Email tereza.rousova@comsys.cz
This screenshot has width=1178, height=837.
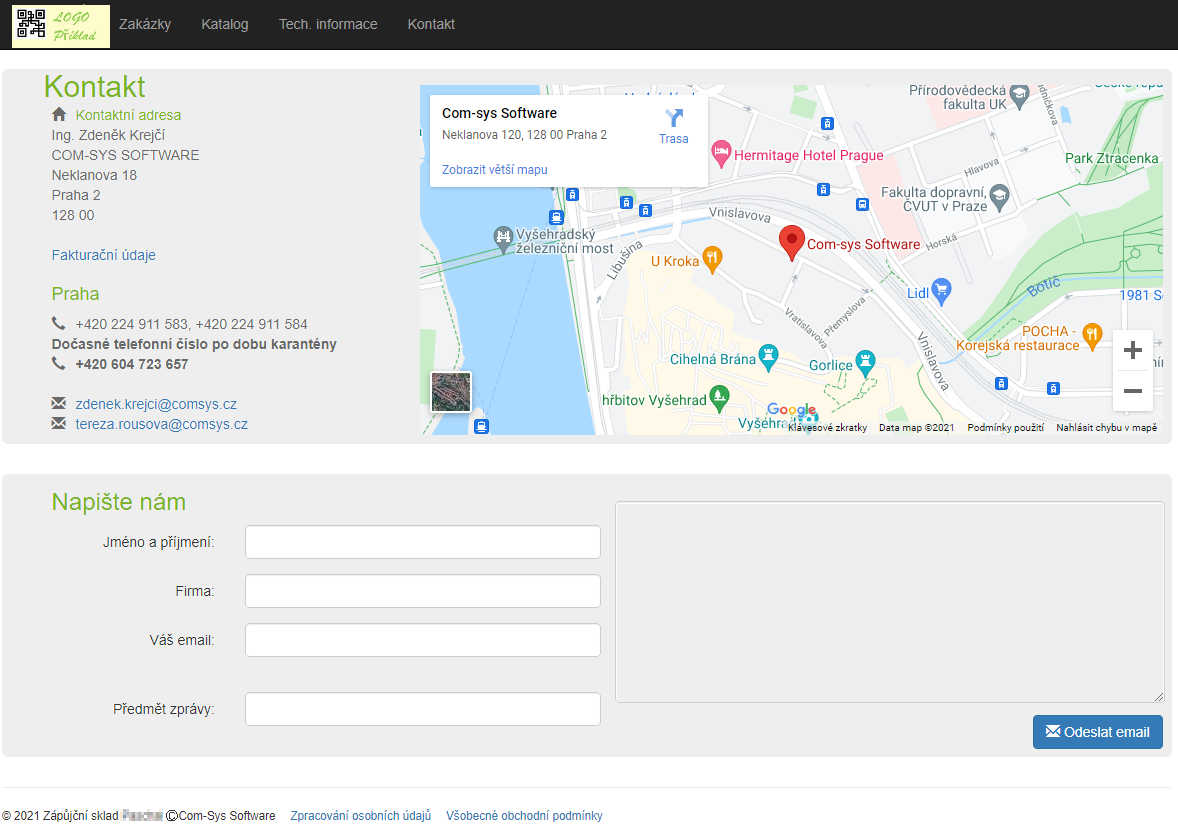pos(162,424)
